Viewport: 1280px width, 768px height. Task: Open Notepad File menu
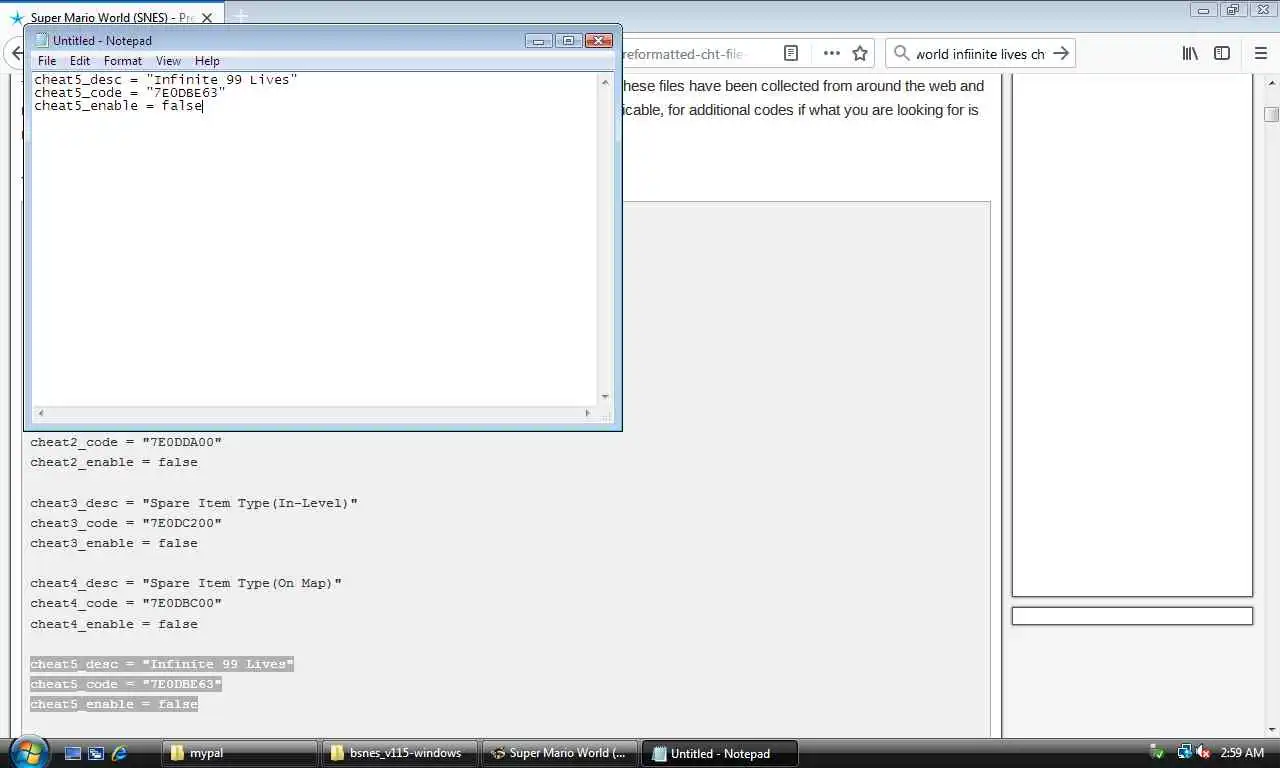coord(47,61)
